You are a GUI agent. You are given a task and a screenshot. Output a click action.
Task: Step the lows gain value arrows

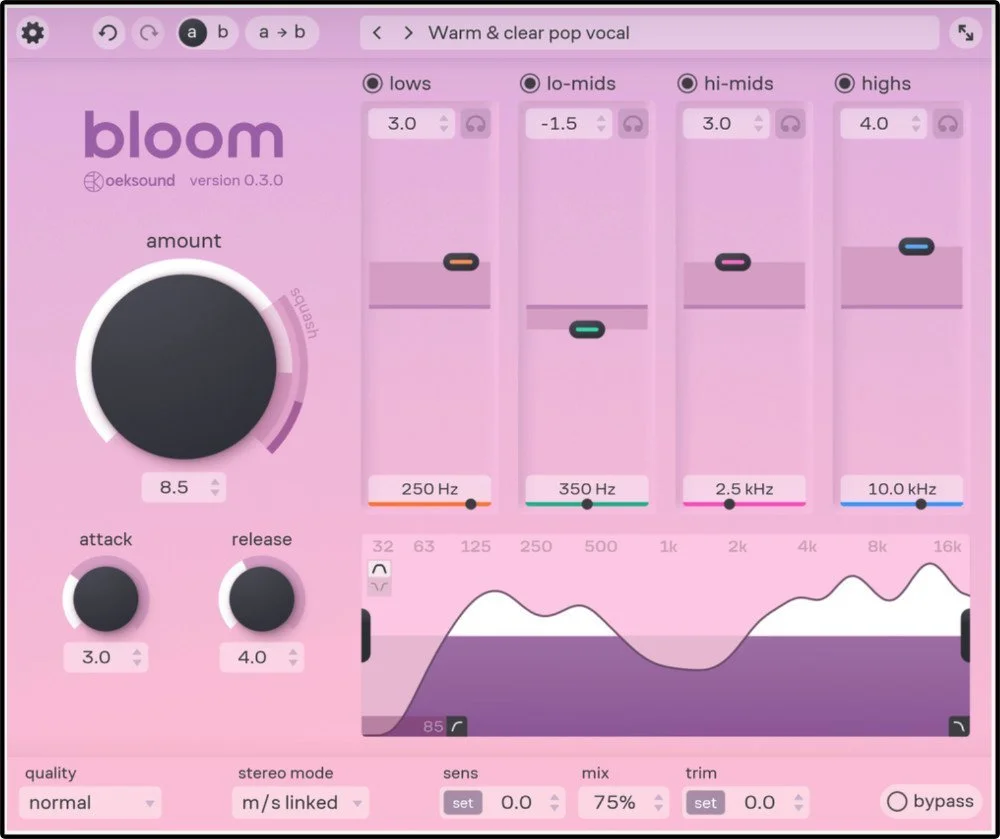click(x=444, y=123)
